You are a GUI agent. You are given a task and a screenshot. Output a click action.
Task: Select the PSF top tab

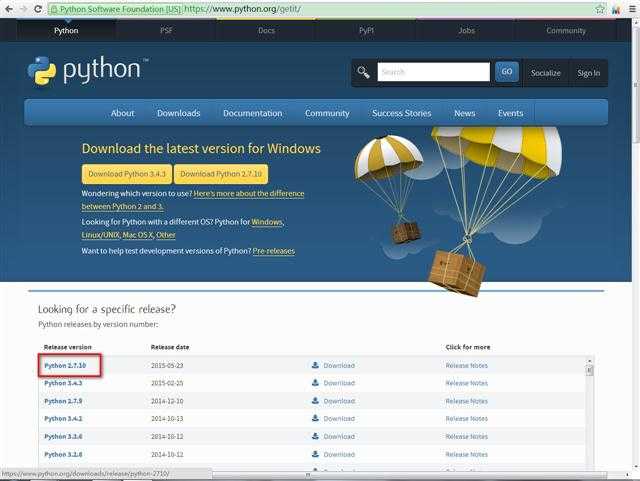(x=166, y=30)
